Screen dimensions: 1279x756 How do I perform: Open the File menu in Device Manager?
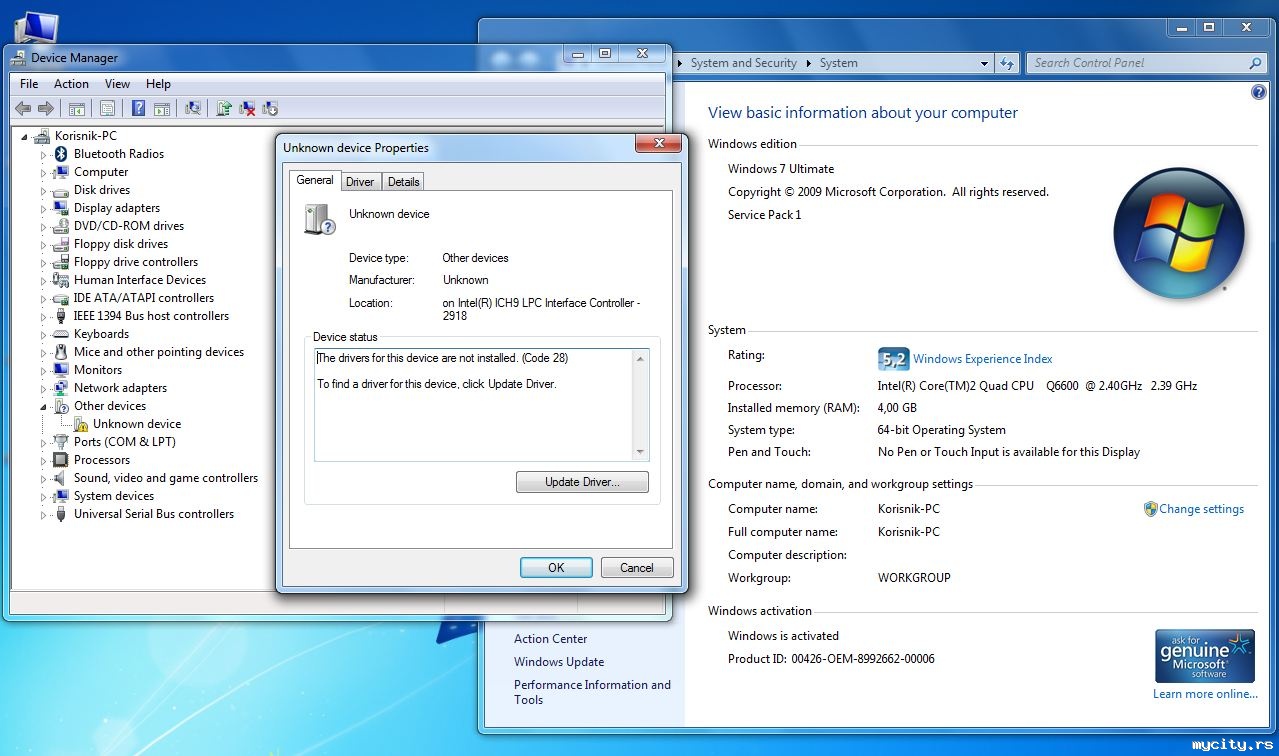point(29,84)
